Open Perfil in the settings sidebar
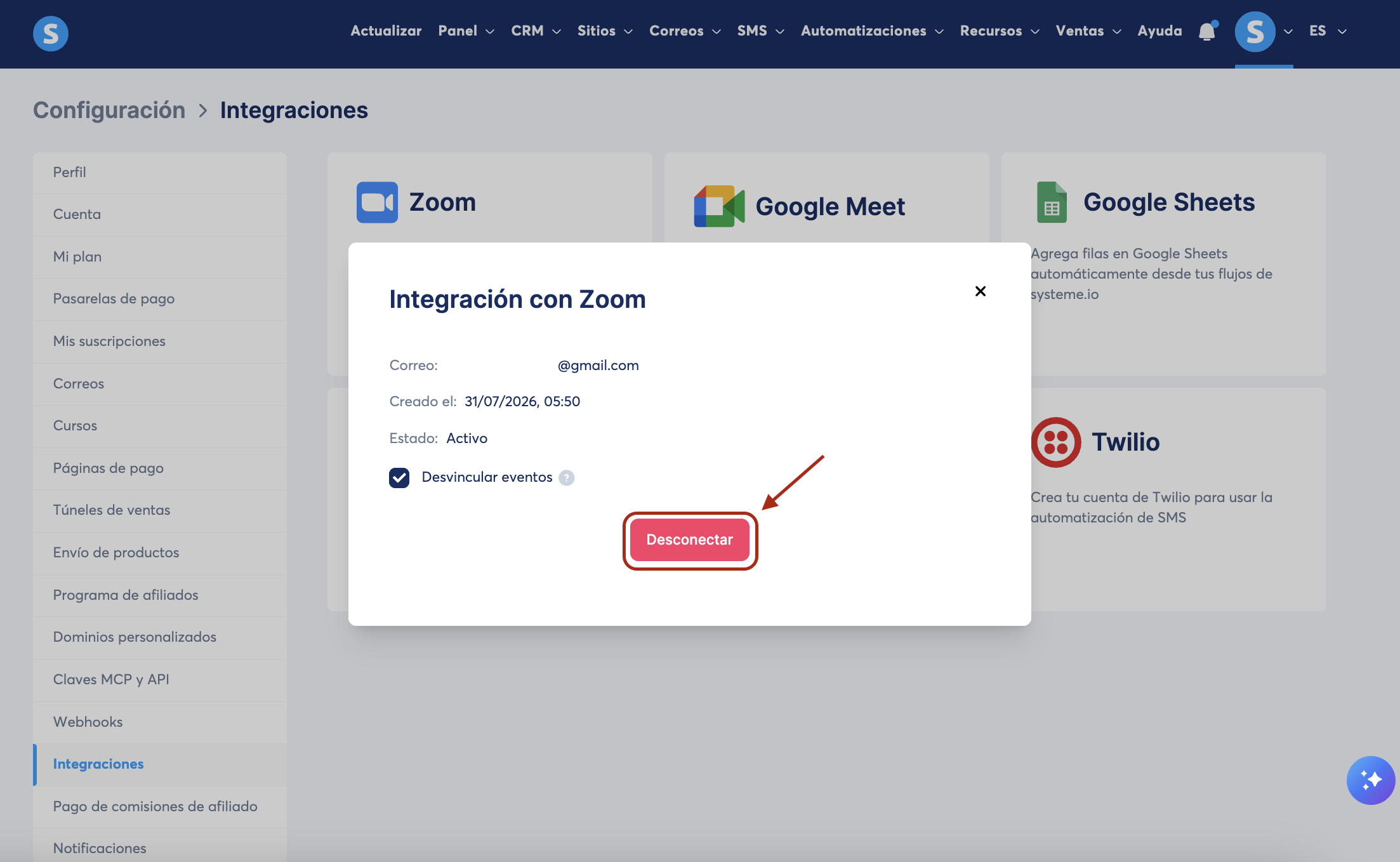This screenshot has width=1400, height=862. click(x=160, y=173)
